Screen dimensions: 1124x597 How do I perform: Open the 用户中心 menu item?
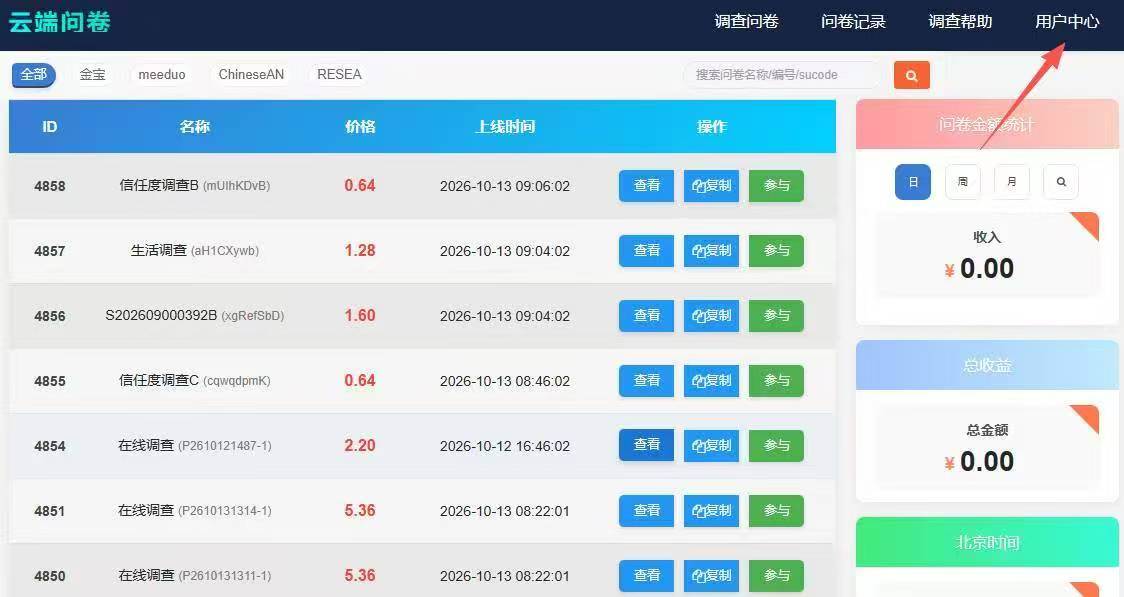[1067, 22]
